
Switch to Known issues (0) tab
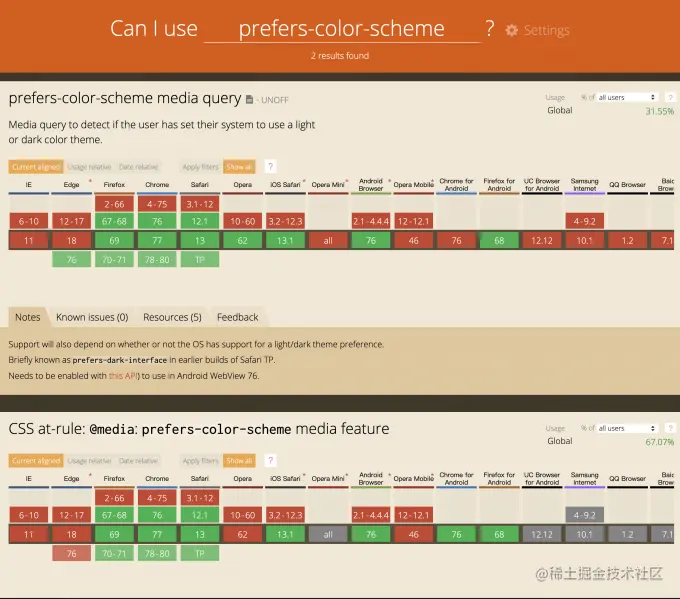92,317
